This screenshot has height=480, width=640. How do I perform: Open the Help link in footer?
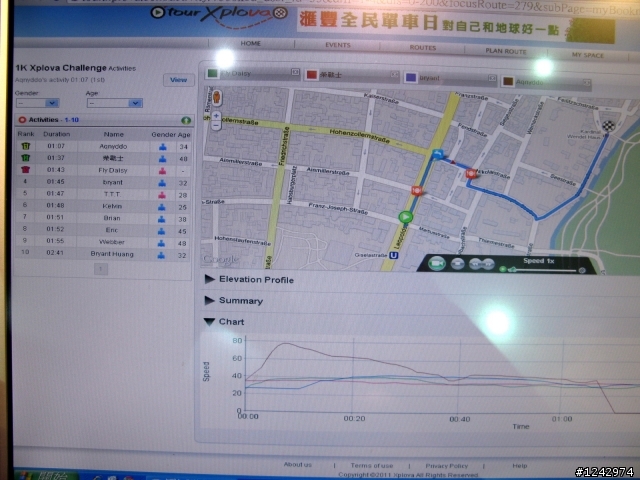(520, 466)
